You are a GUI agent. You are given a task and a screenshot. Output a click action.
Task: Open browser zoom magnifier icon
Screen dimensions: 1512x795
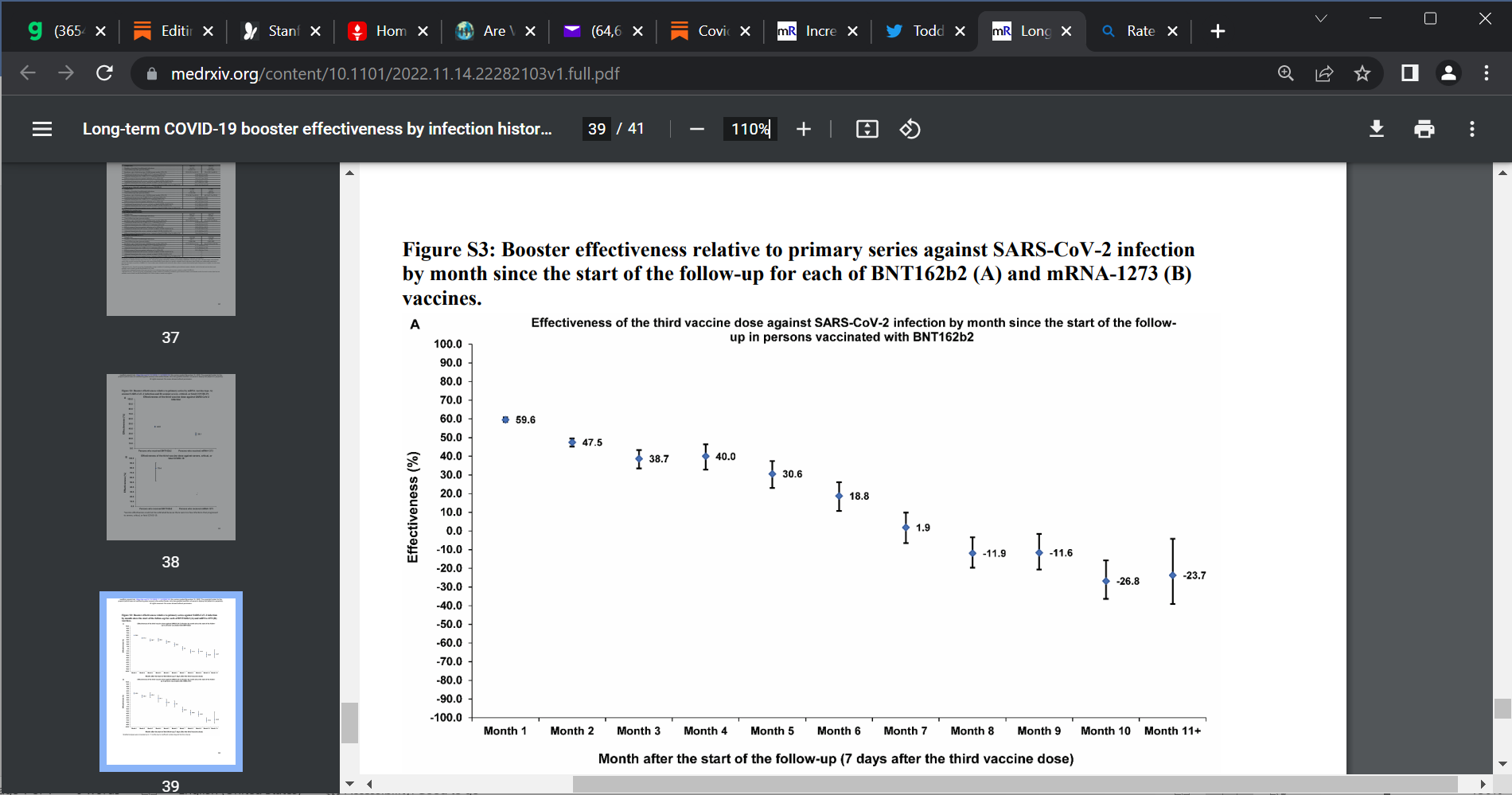click(x=1286, y=73)
